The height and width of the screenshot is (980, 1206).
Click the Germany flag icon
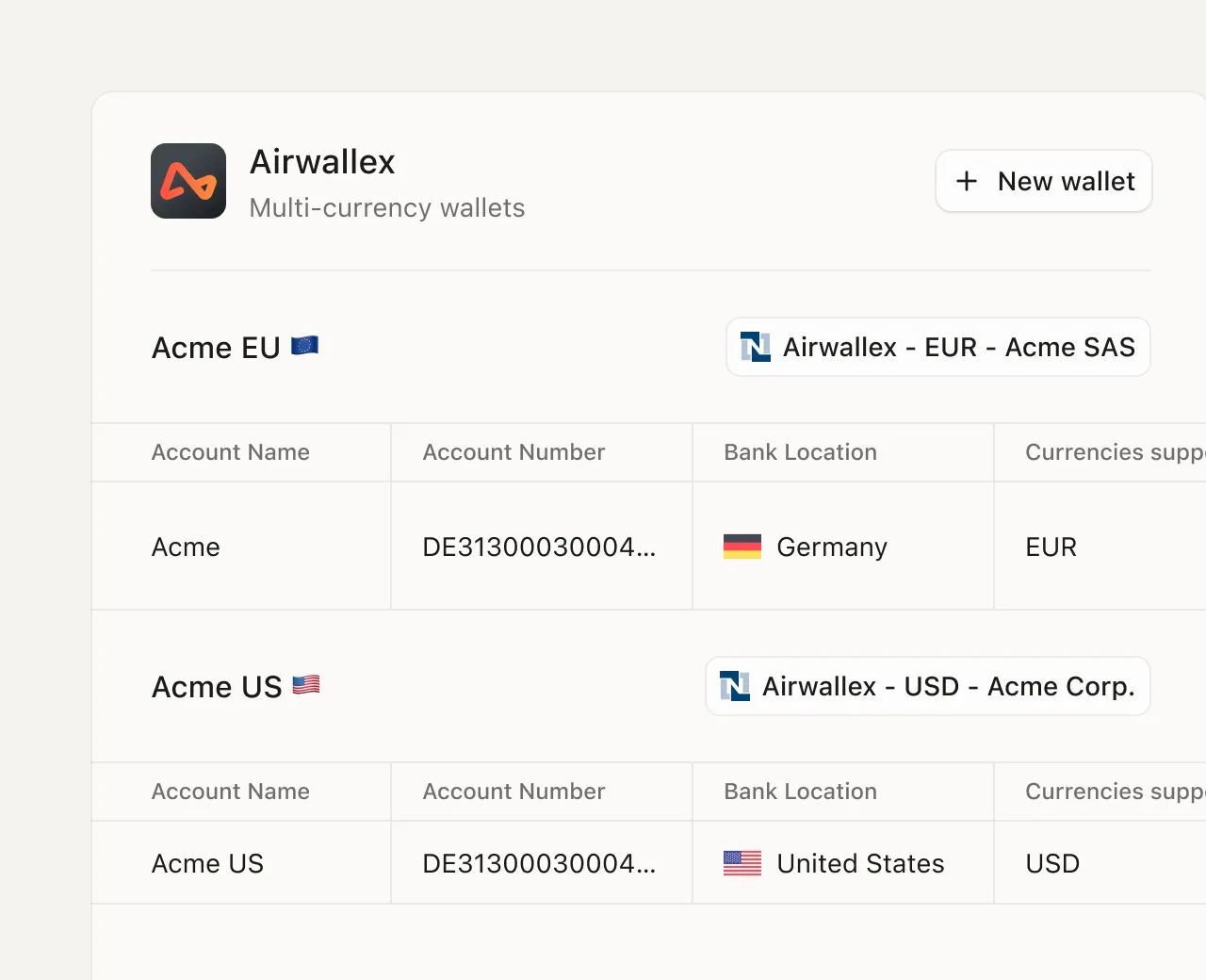click(742, 547)
